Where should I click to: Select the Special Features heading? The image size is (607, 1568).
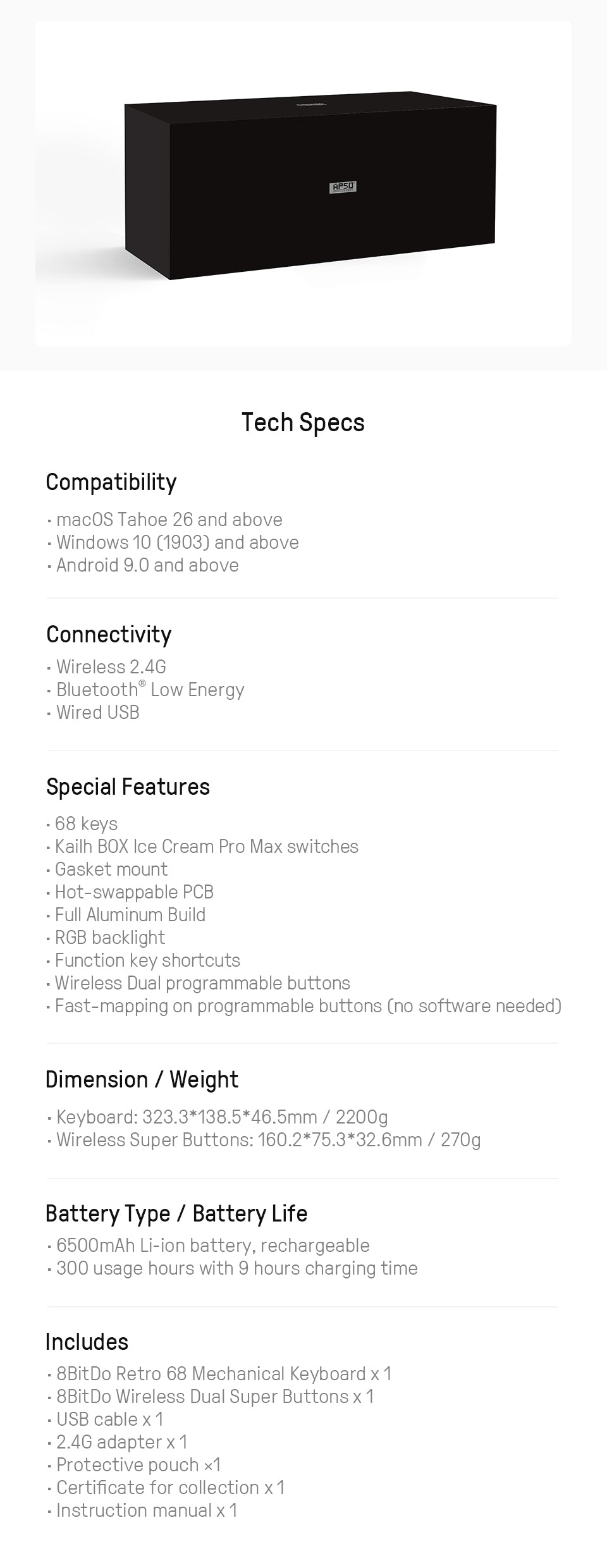pos(128,787)
